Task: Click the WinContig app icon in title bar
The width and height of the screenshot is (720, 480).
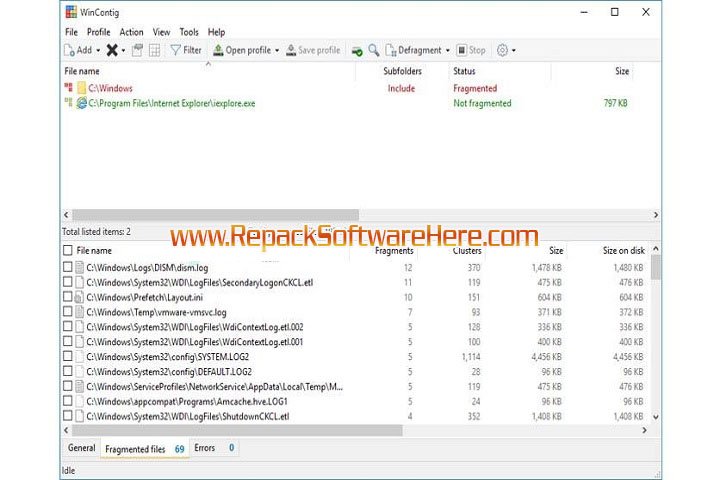Action: click(x=71, y=11)
